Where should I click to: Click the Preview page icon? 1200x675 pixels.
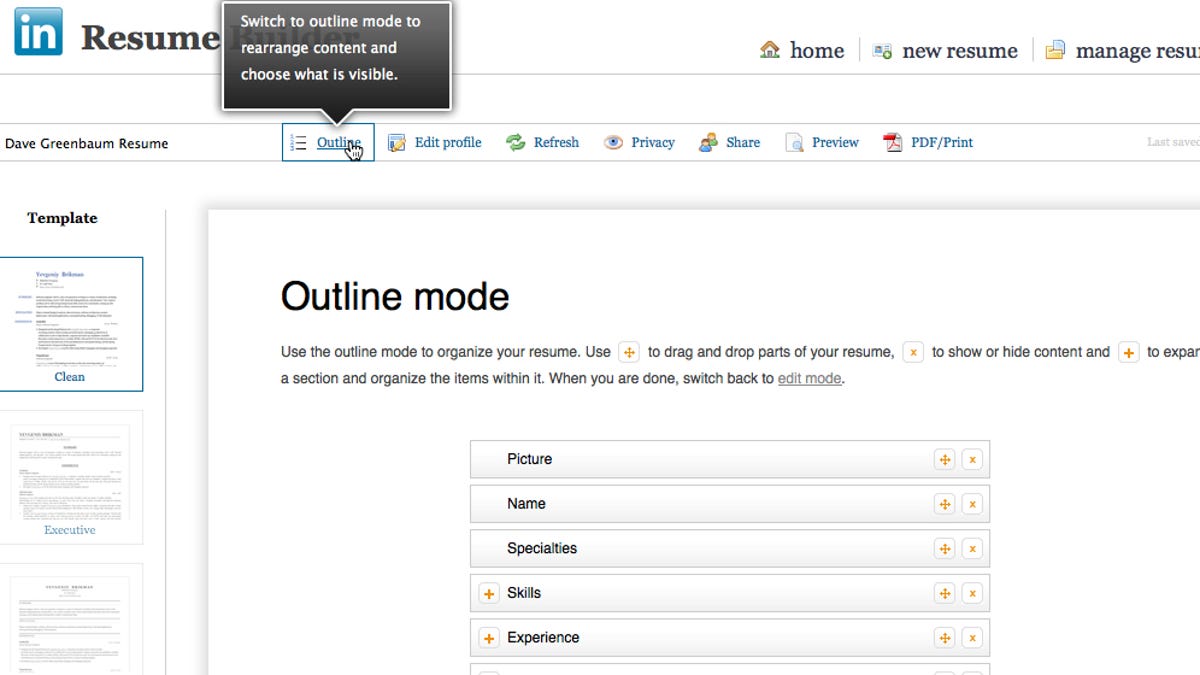pyautogui.click(x=794, y=143)
